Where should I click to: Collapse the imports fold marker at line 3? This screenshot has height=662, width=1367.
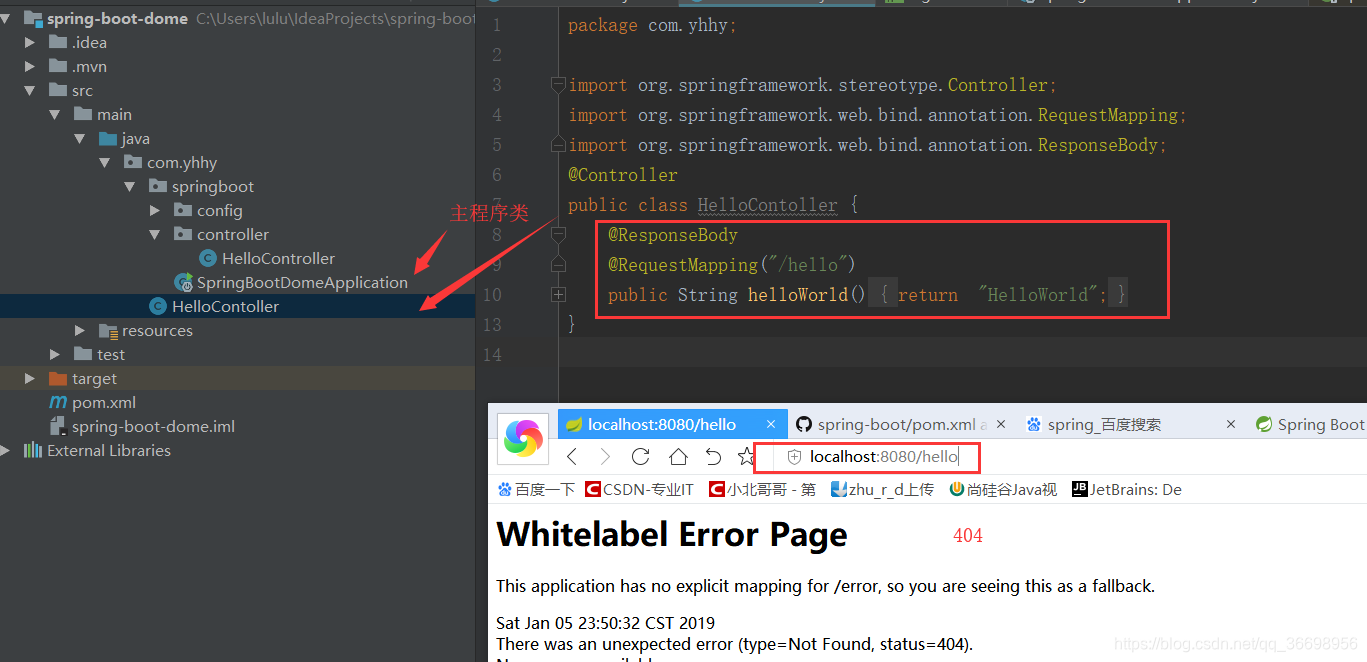[558, 85]
